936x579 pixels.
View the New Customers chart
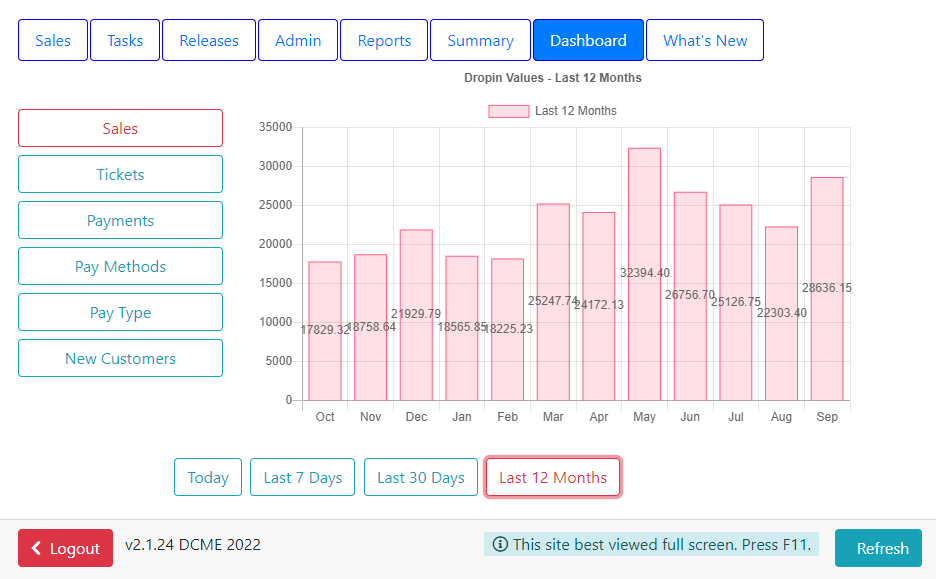pyautogui.click(x=120, y=358)
